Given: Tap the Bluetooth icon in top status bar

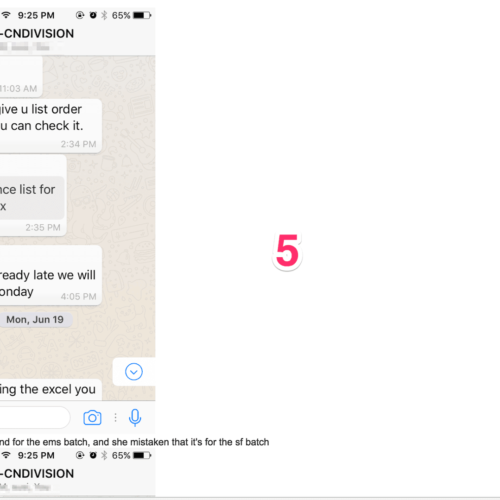Looking at the screenshot, I should (x=104, y=15).
